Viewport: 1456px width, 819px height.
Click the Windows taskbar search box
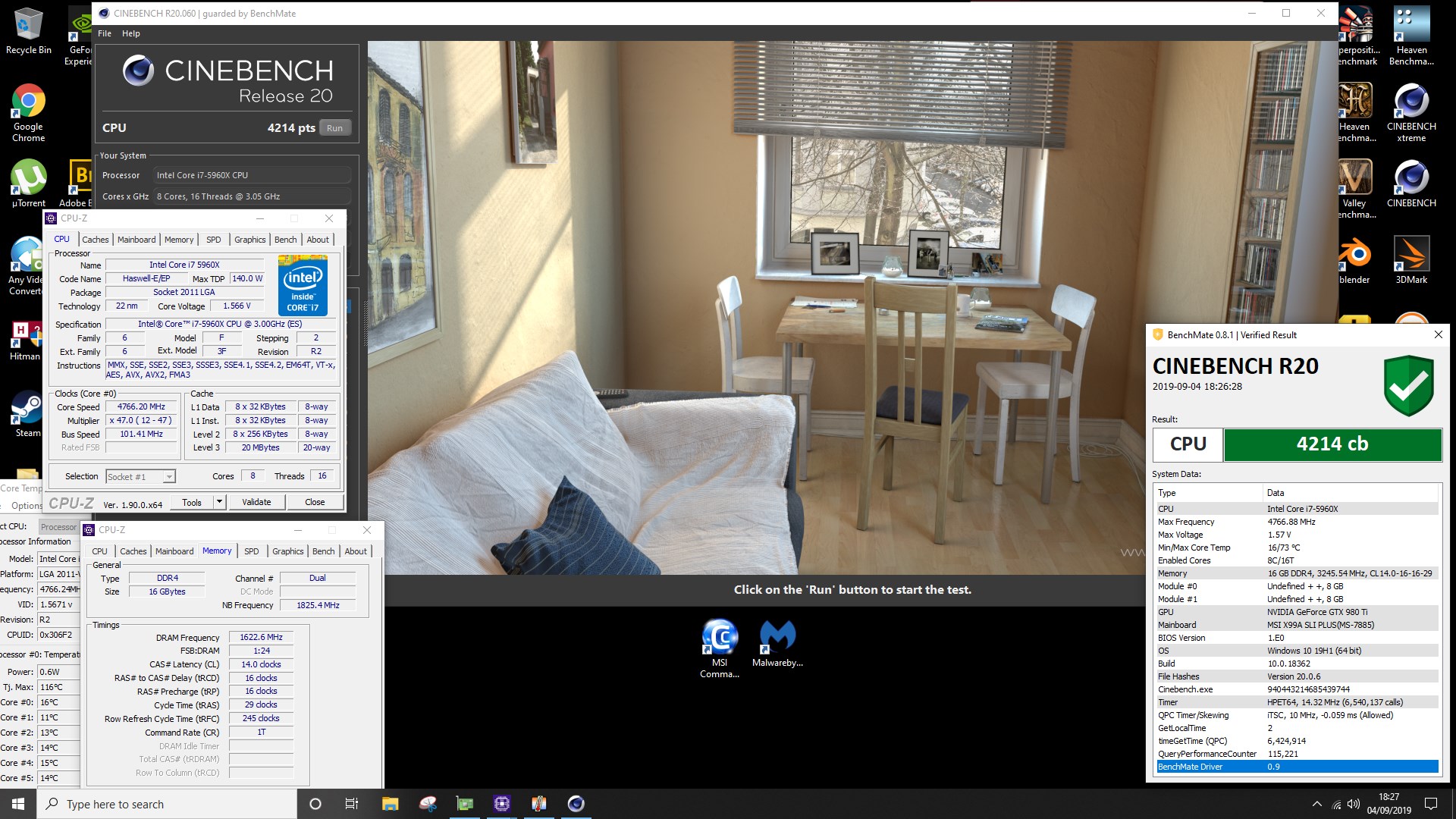point(167,804)
